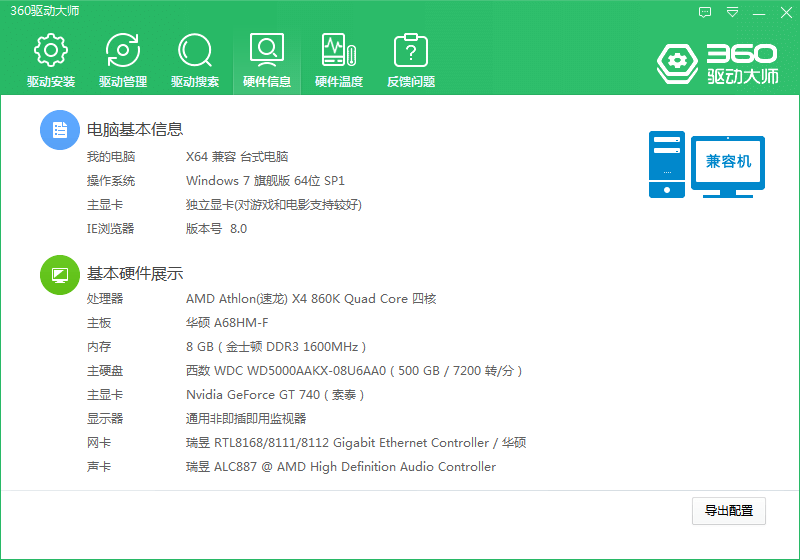Viewport: 800px width, 560px height.
Task: Open the 驱动安装 gear icon tab
Action: tap(51, 60)
